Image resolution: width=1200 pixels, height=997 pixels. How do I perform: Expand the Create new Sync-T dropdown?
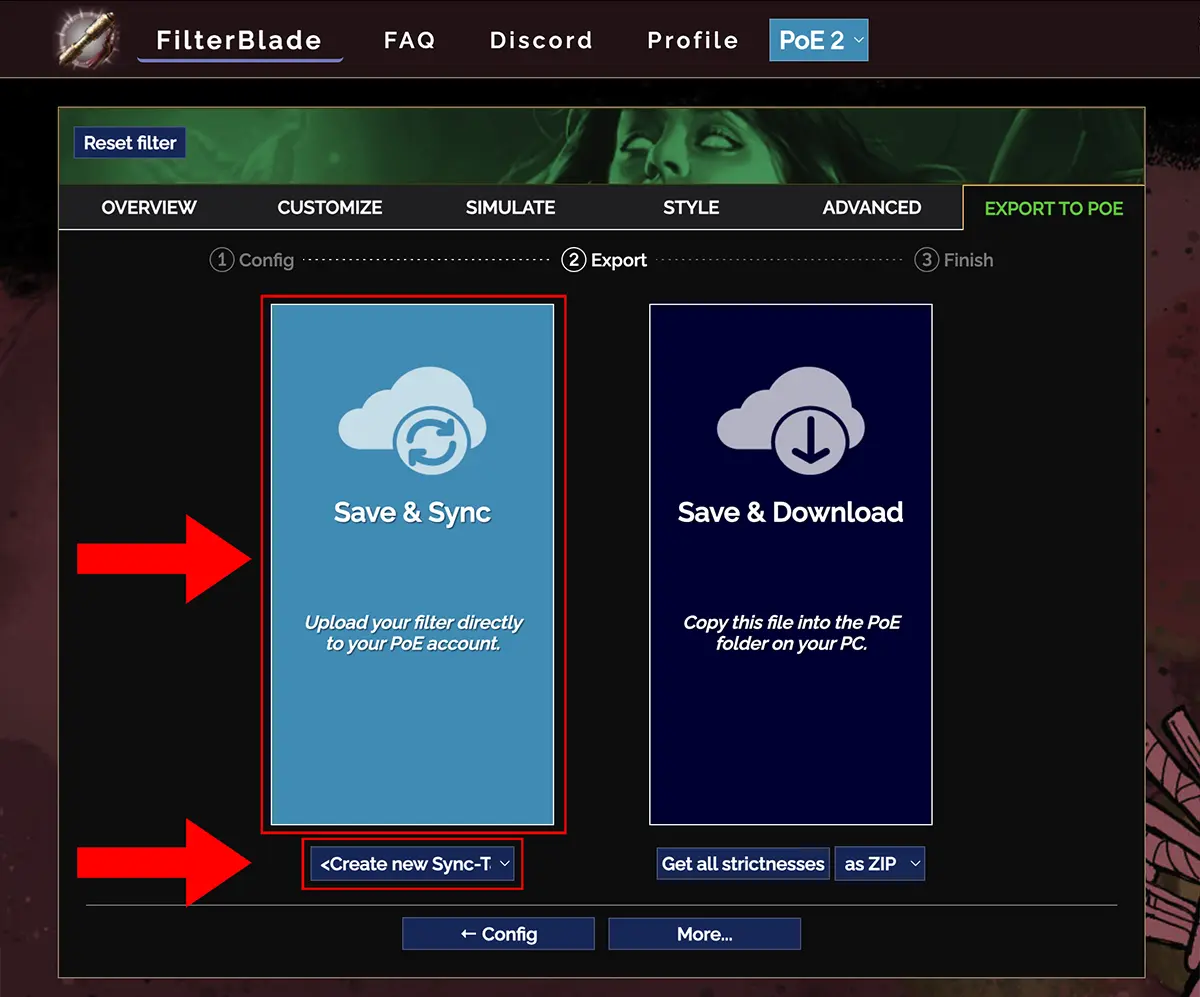tap(413, 863)
